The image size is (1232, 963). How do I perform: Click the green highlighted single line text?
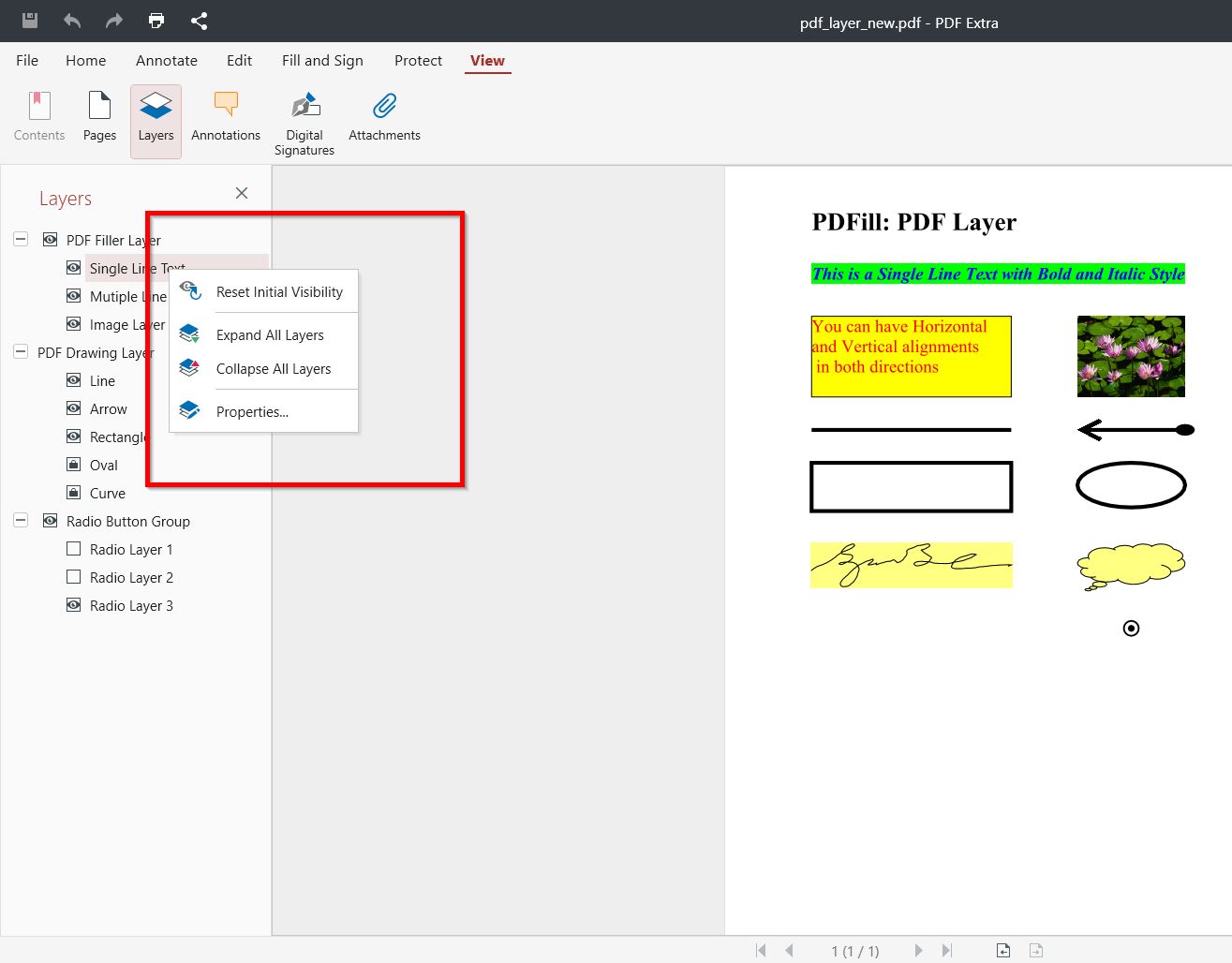[x=998, y=274]
